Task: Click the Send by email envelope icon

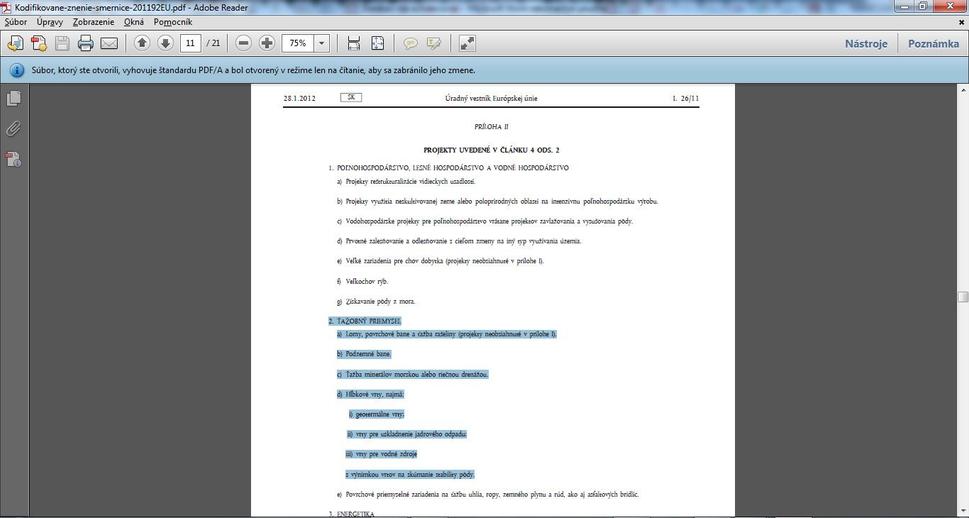Action: point(109,43)
